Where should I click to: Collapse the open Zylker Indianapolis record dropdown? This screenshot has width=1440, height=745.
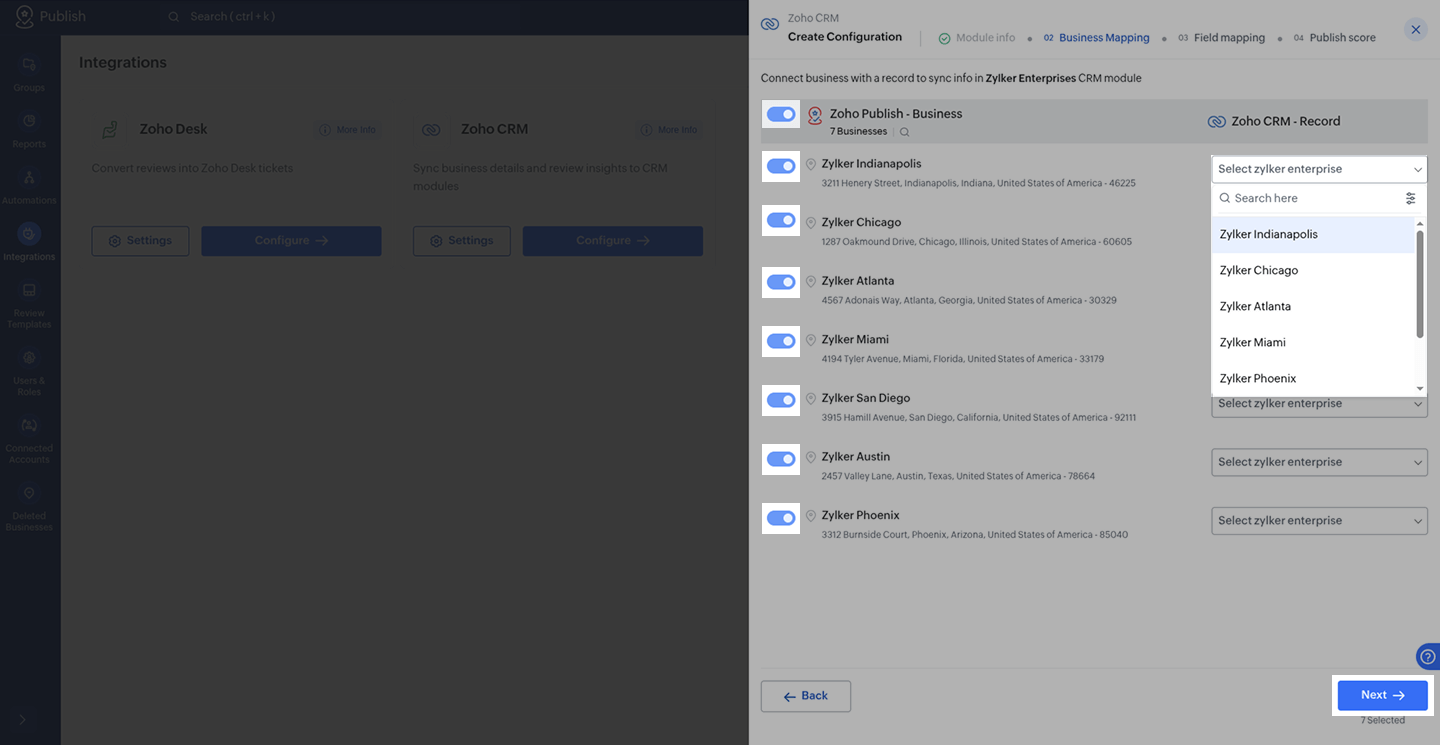[x=1319, y=169]
